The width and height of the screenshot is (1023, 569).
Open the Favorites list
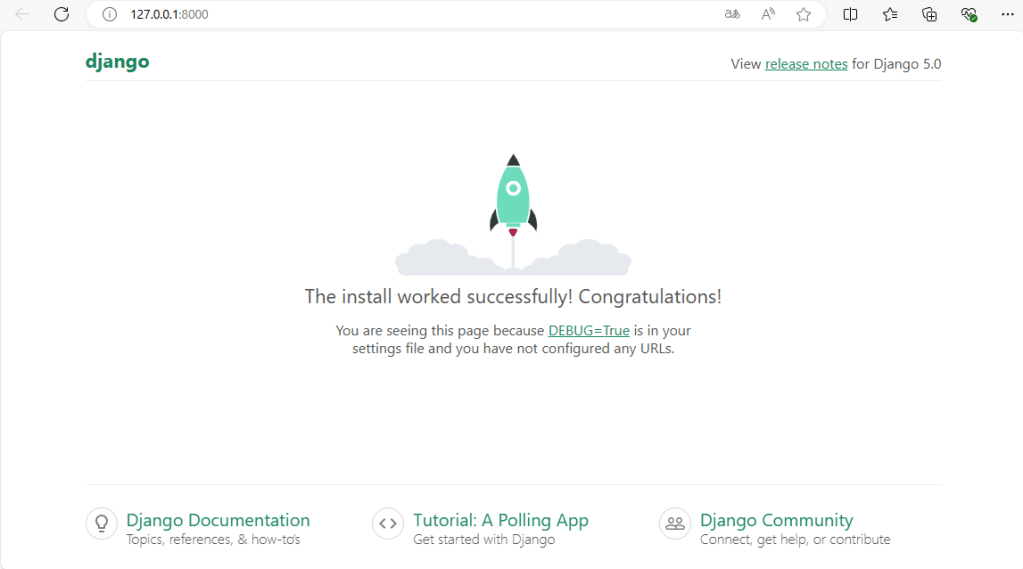890,14
